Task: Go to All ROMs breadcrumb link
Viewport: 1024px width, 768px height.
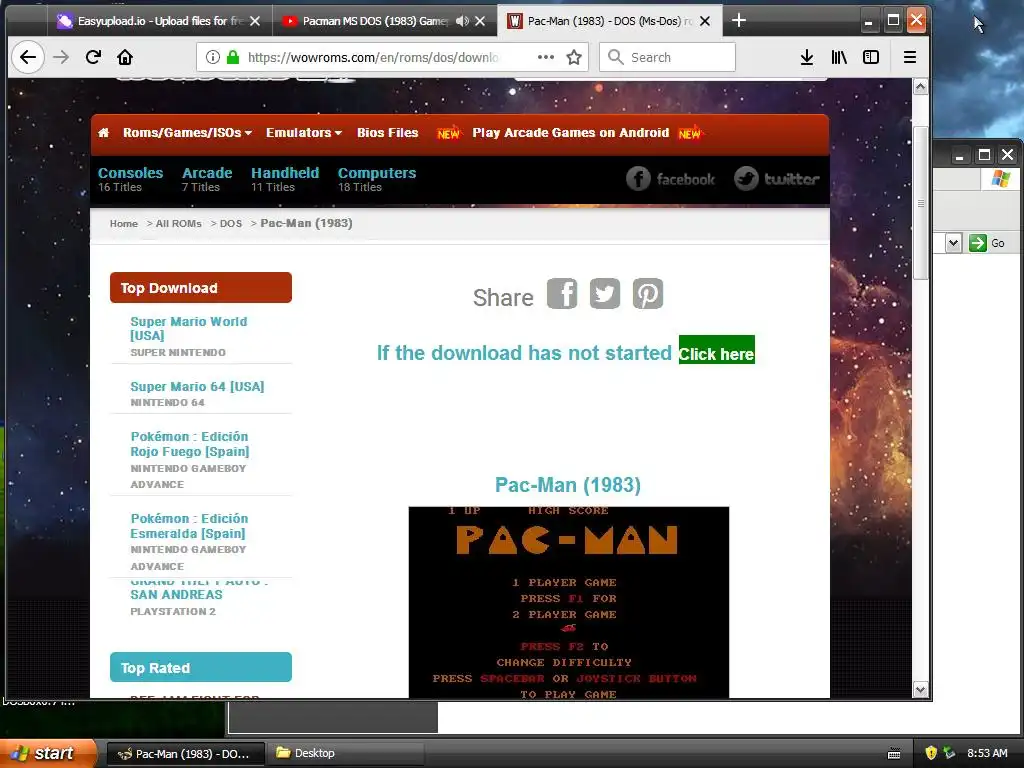Action: click(x=178, y=223)
